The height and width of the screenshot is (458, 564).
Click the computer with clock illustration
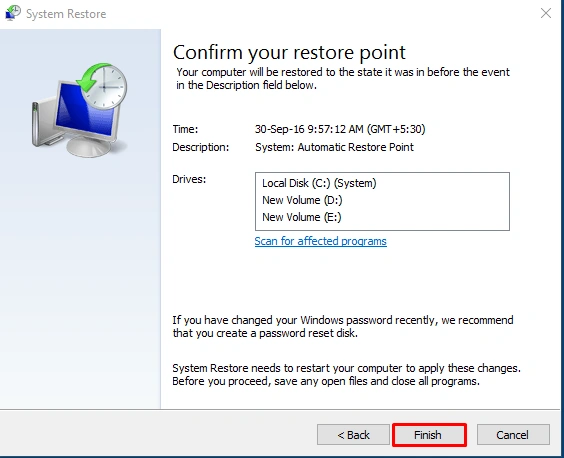click(80, 110)
